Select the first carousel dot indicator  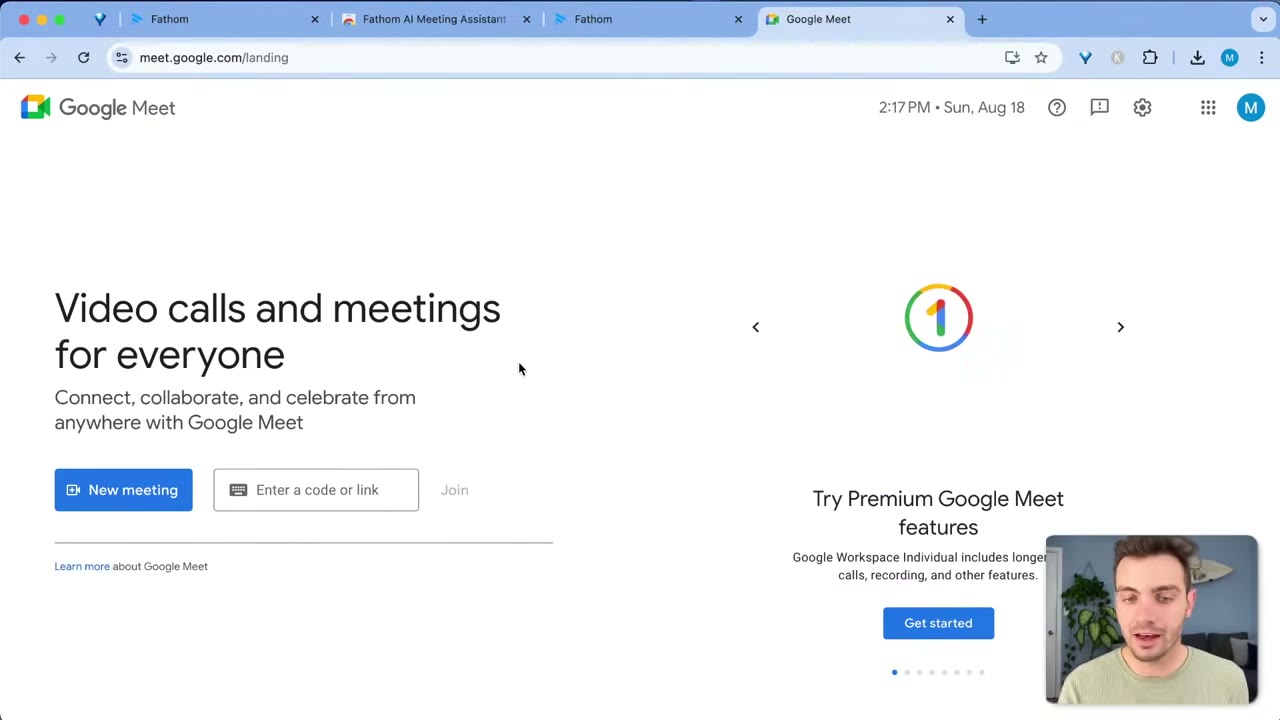click(894, 672)
